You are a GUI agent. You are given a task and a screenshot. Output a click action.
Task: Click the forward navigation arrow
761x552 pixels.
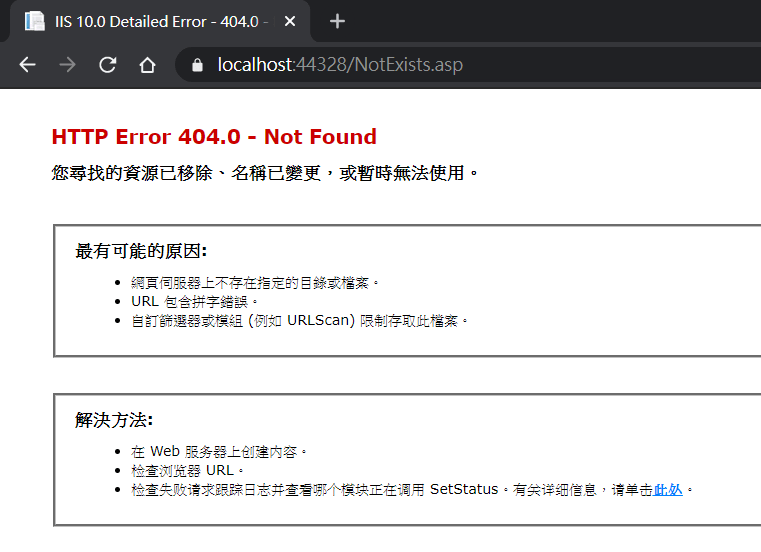(x=67, y=65)
